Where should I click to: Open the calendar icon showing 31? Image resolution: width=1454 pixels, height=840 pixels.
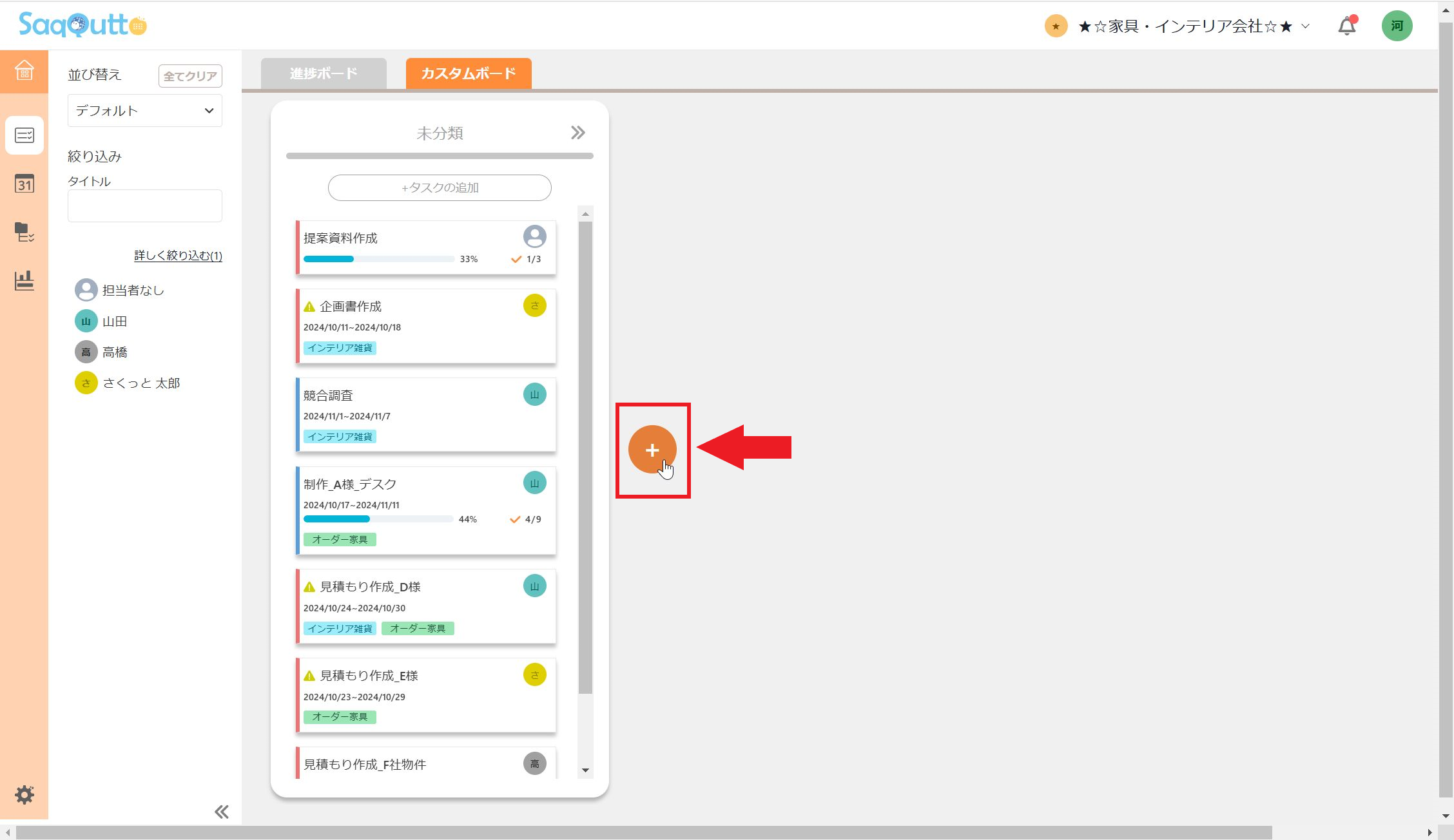click(x=24, y=184)
